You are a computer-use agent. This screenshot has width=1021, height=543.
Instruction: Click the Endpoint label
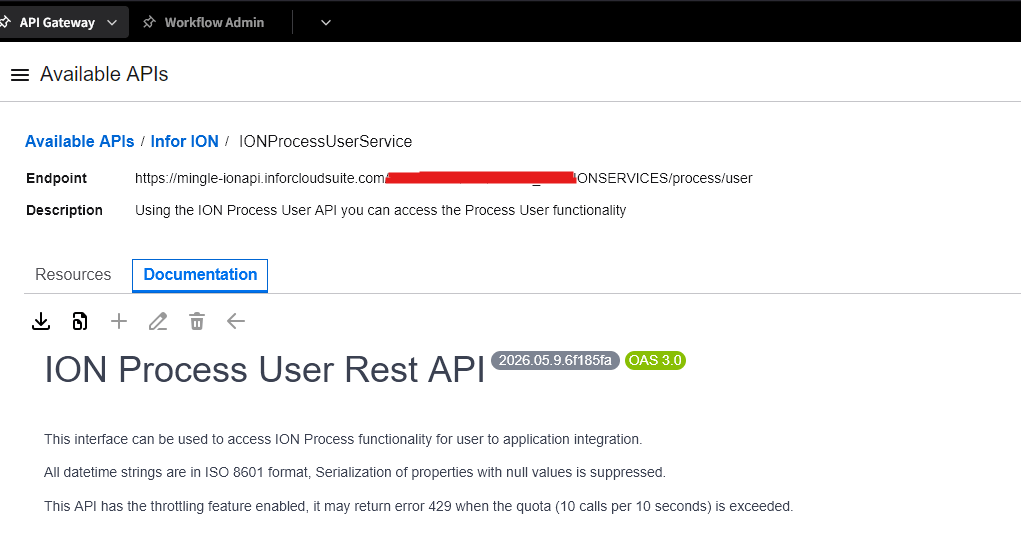pyautogui.click(x=57, y=178)
